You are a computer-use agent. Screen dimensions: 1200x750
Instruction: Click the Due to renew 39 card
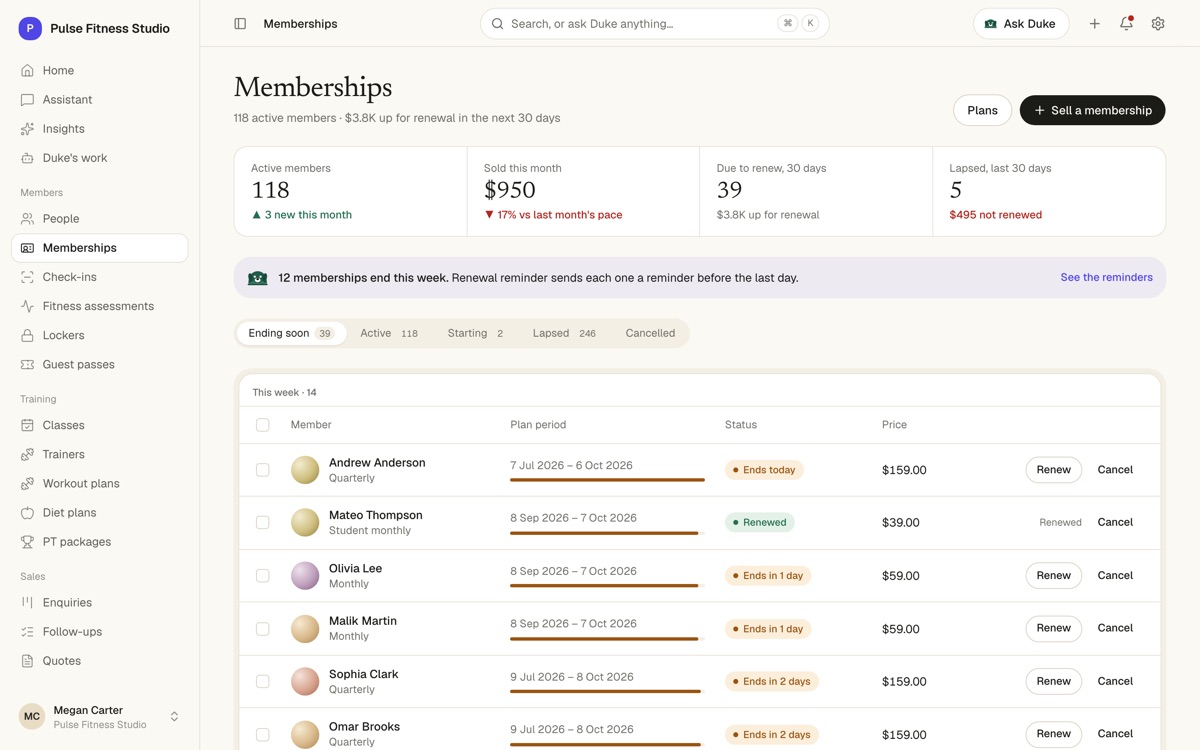[x=816, y=192]
